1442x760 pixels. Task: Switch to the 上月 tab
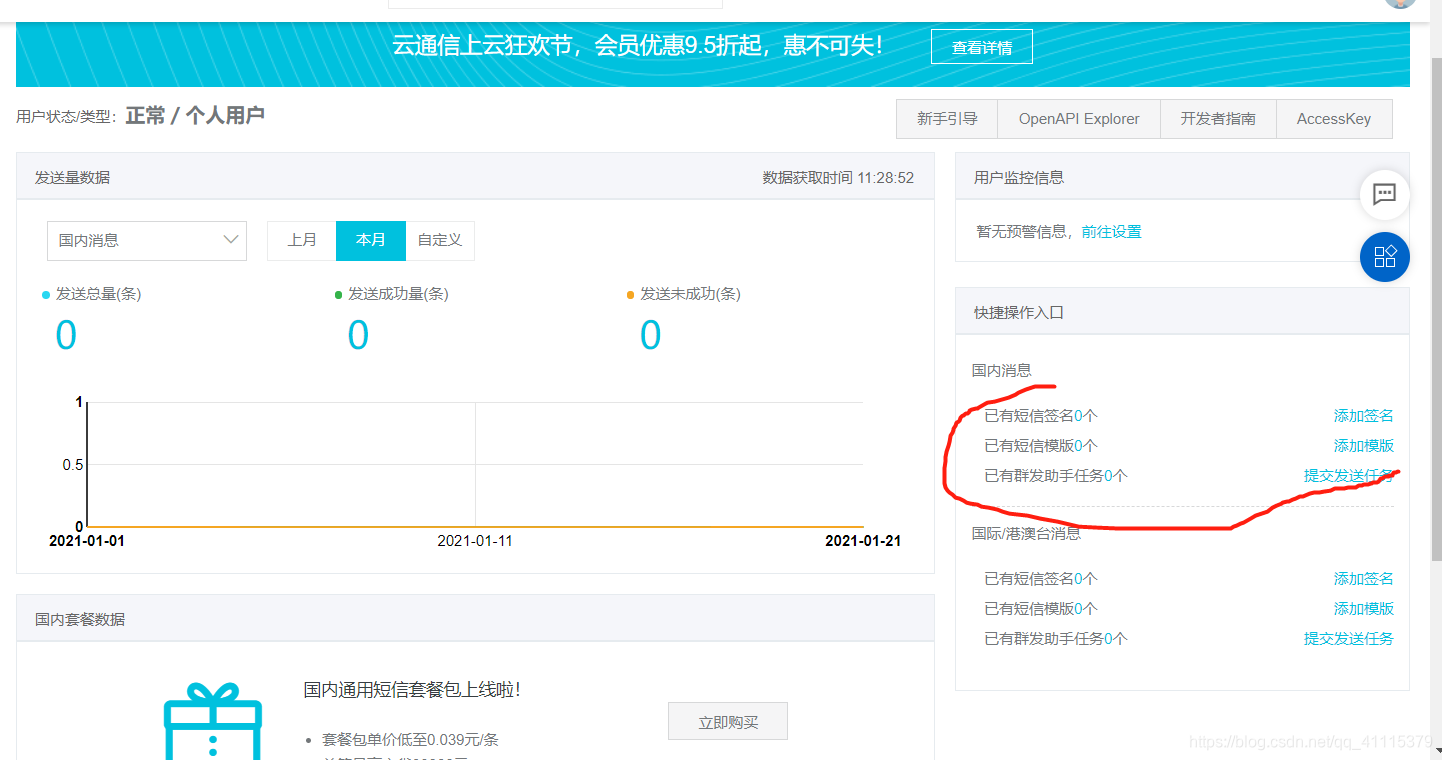tap(302, 241)
